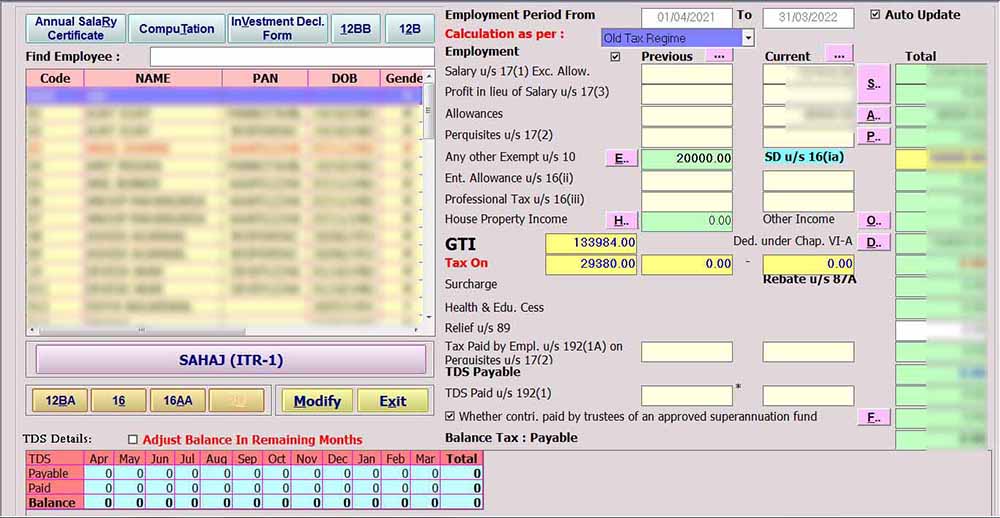Uncheck the superannuation fund contribution checkbox
This screenshot has height=518, width=1000.
click(450, 416)
